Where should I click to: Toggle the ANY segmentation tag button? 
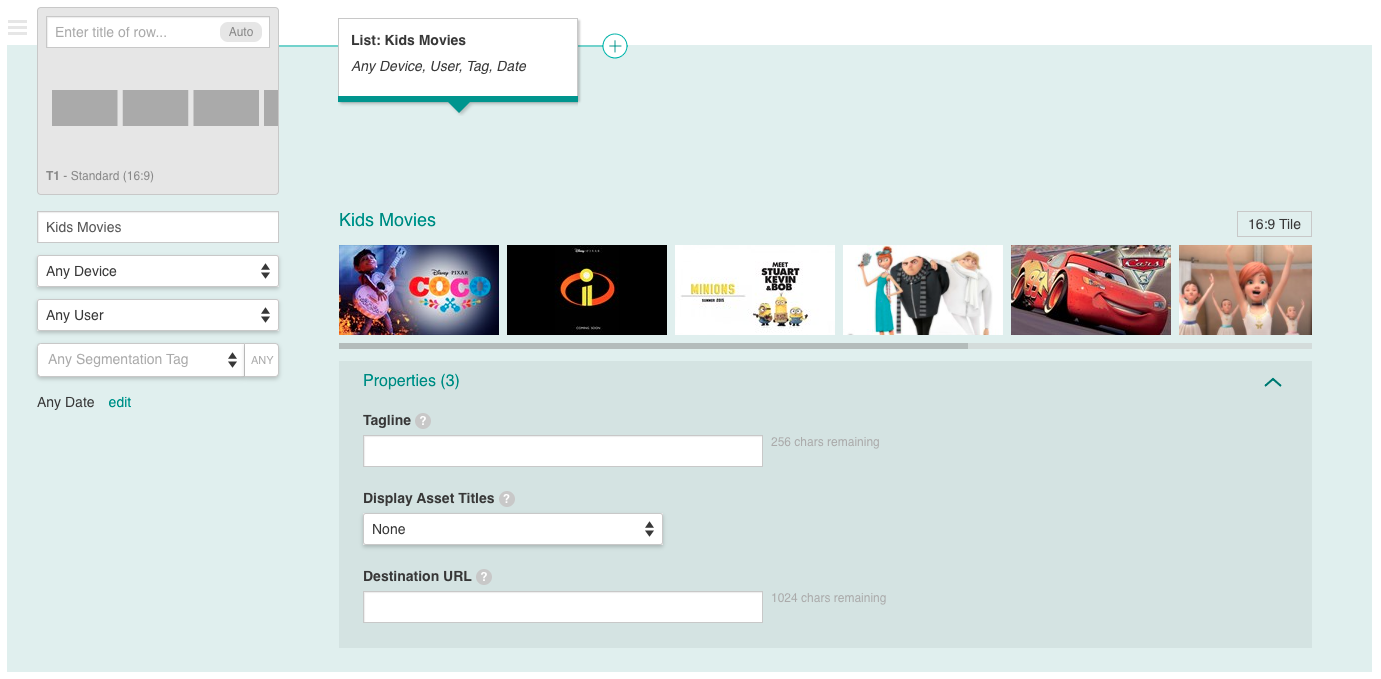[262, 360]
